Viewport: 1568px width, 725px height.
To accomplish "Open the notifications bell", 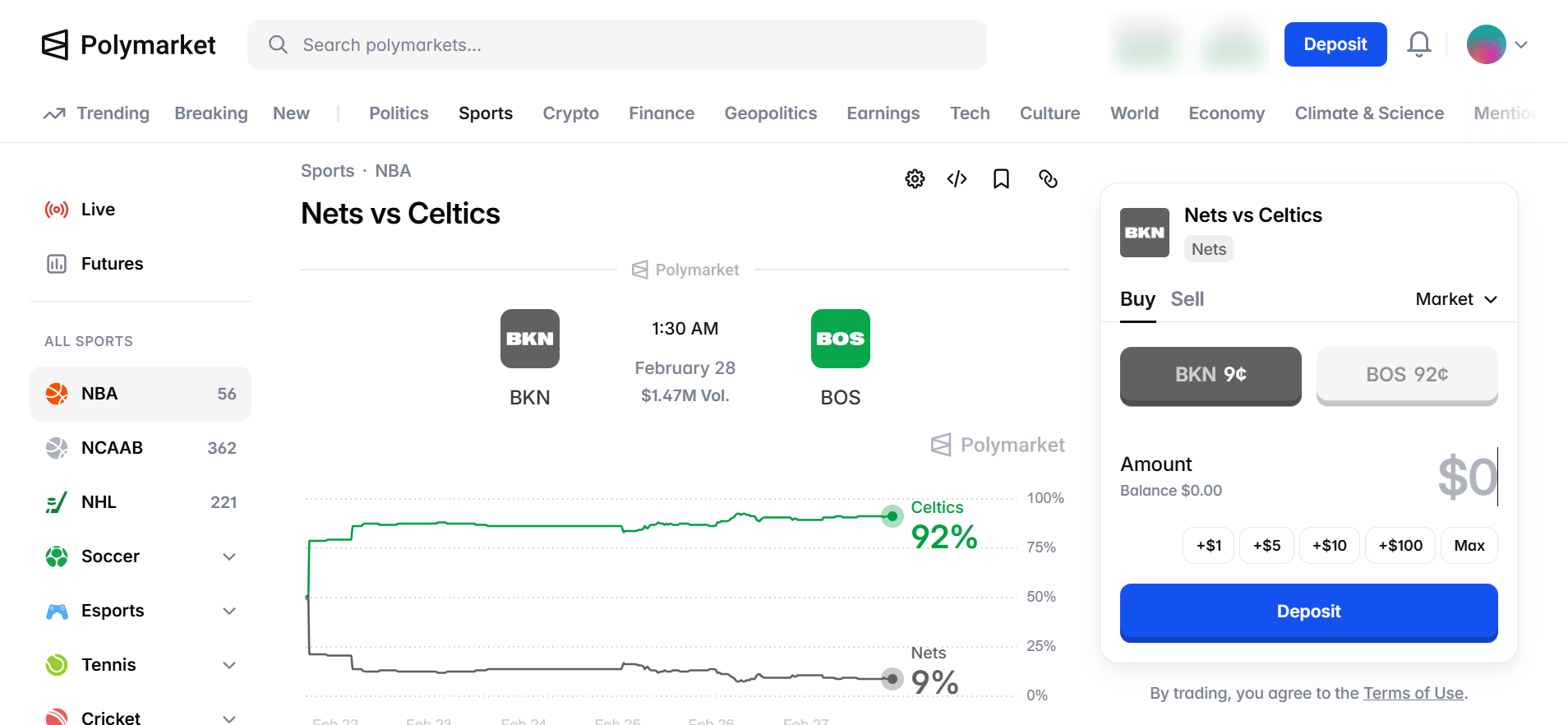I will pos(1418,44).
